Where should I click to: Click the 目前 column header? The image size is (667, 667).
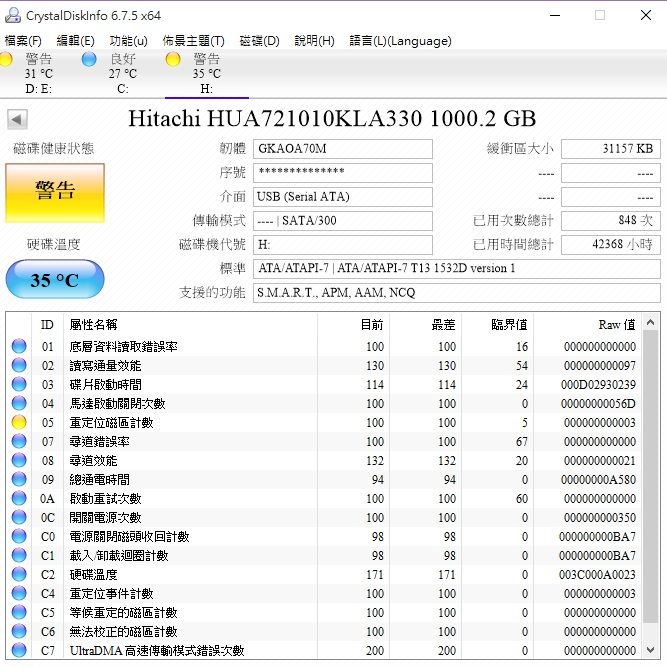[x=353, y=325]
